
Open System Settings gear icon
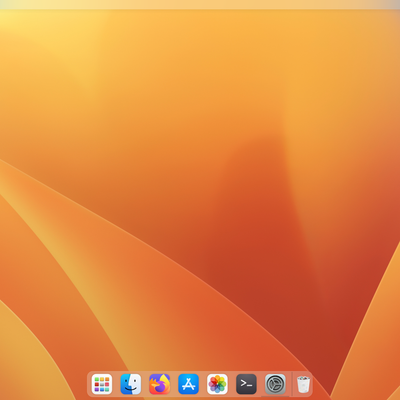point(275,384)
